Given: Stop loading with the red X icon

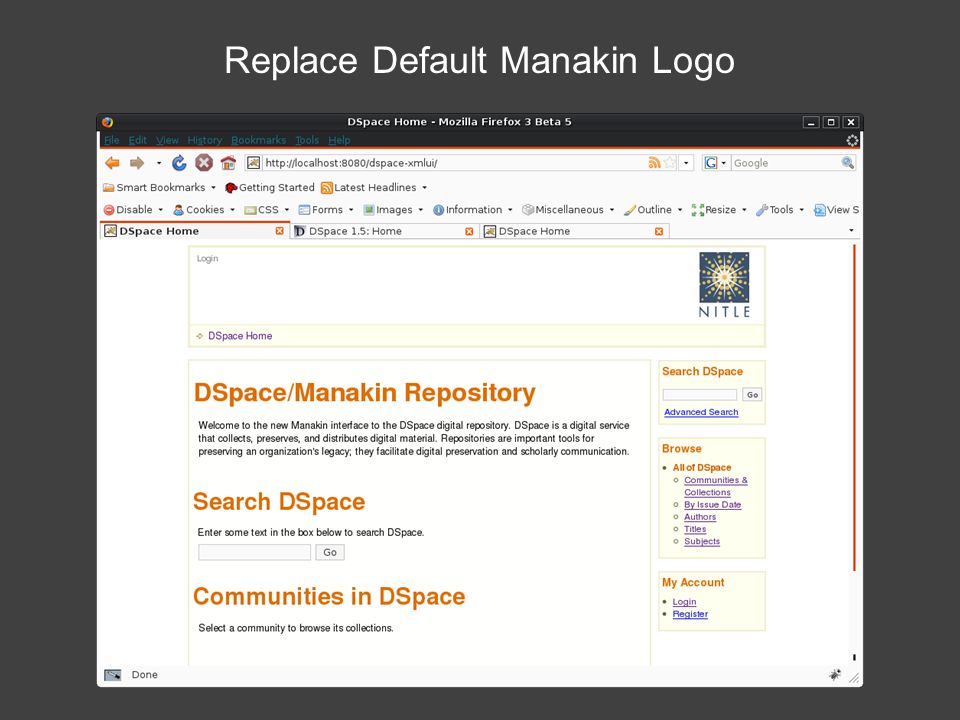Looking at the screenshot, I should (203, 163).
